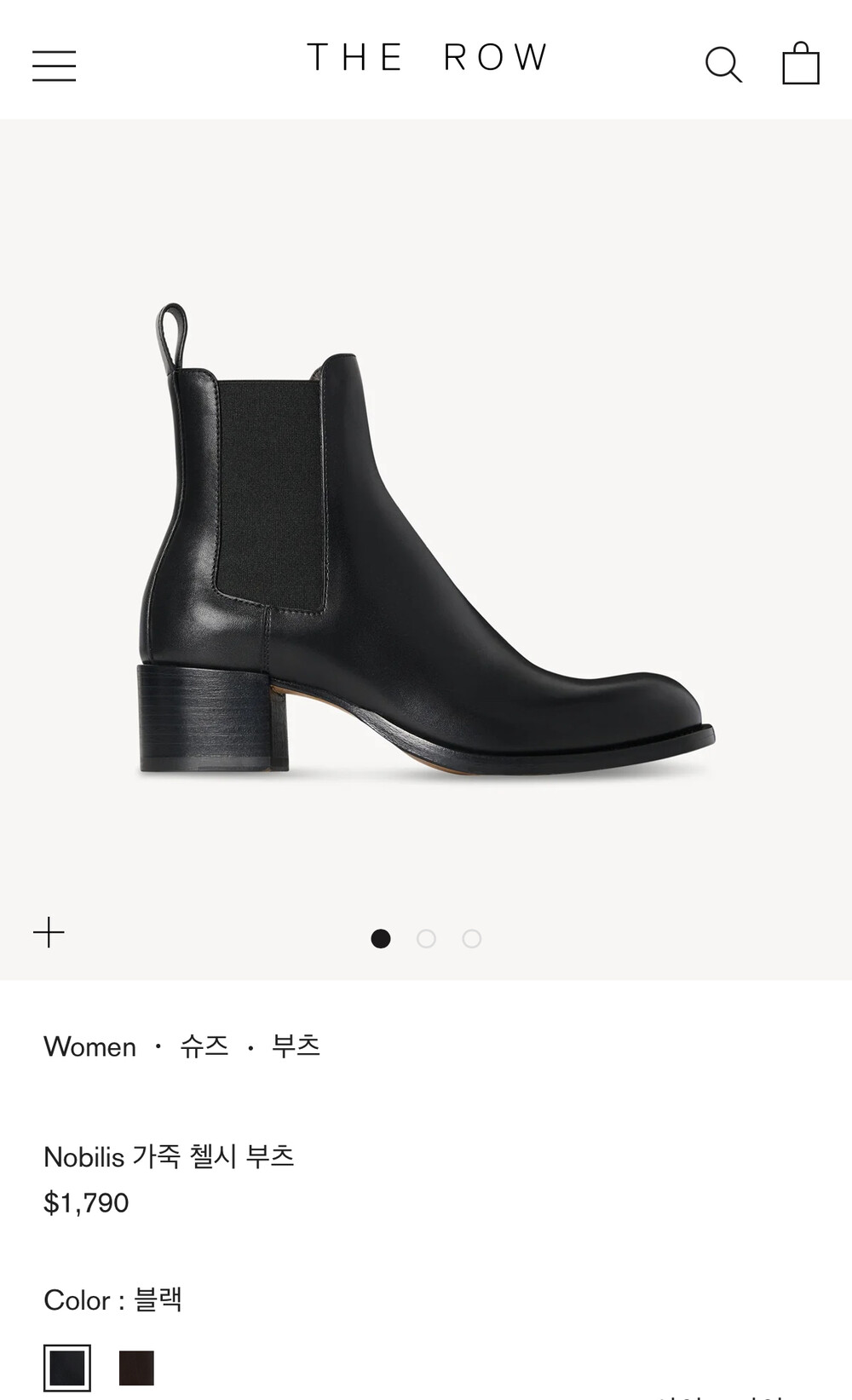
Task: Open the search magnifier icon
Action: click(x=723, y=65)
